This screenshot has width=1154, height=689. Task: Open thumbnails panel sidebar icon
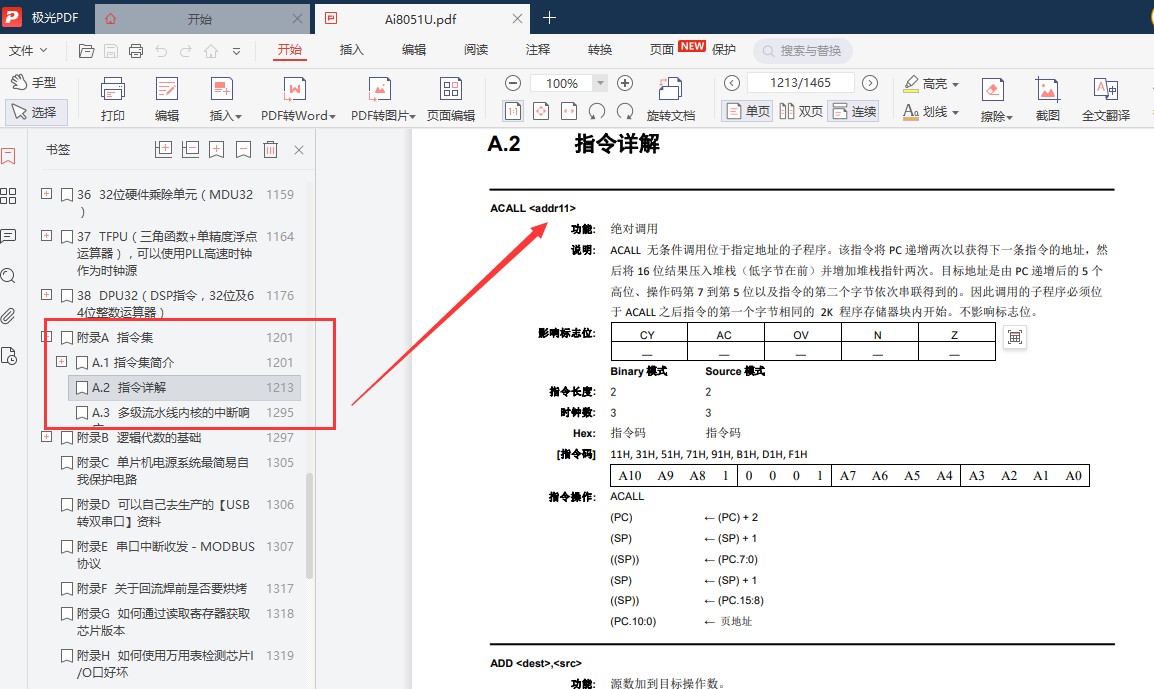click(x=9, y=196)
